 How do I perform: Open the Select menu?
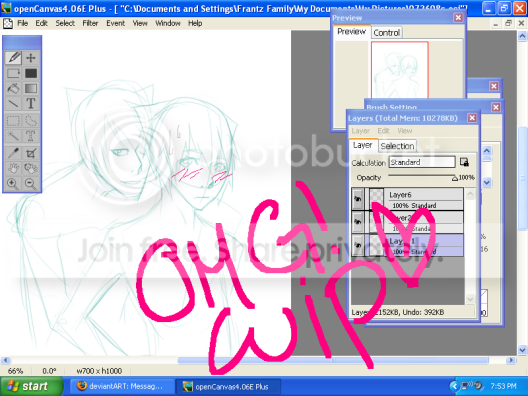point(65,23)
